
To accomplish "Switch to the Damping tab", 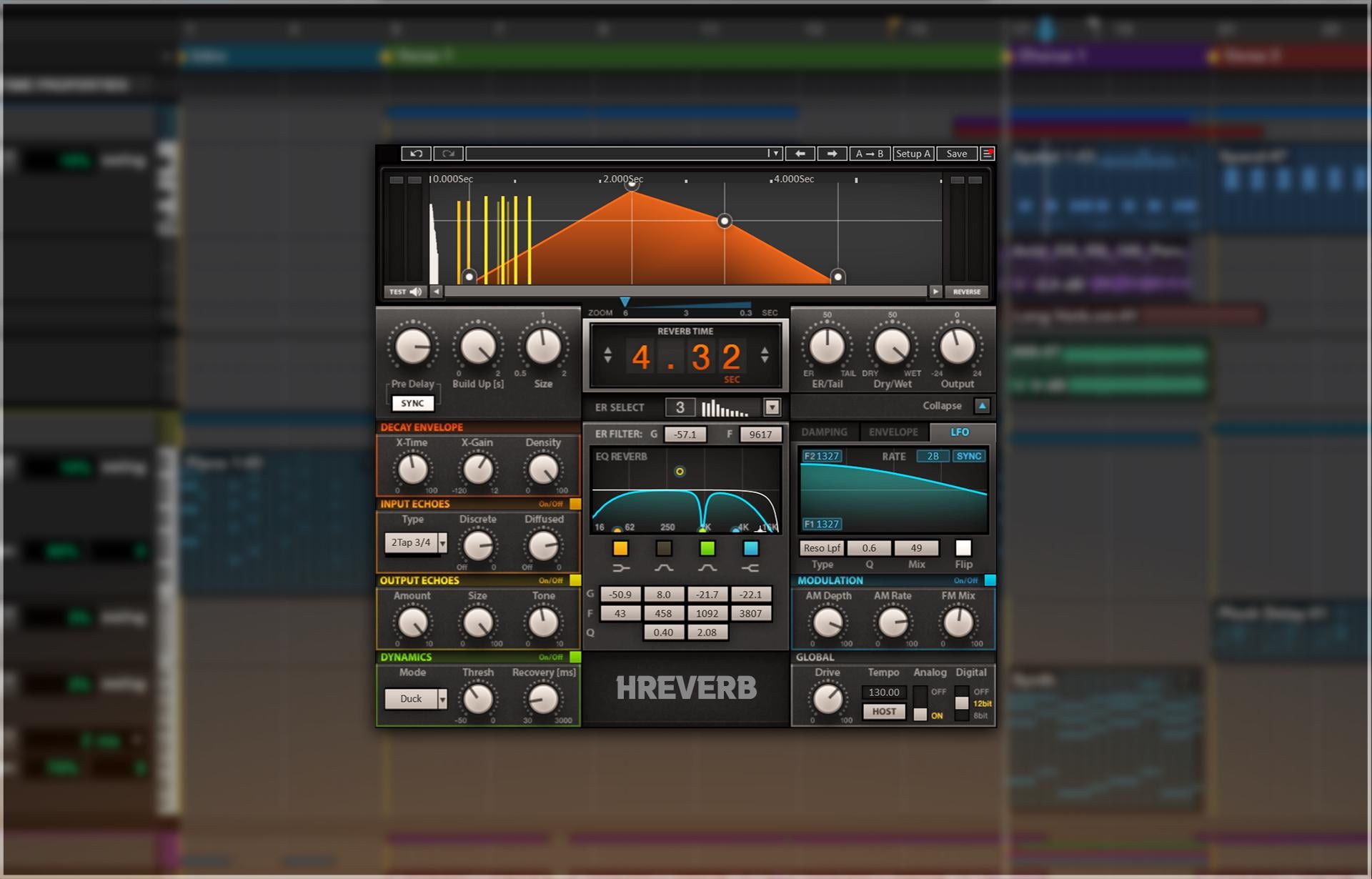I will [824, 432].
